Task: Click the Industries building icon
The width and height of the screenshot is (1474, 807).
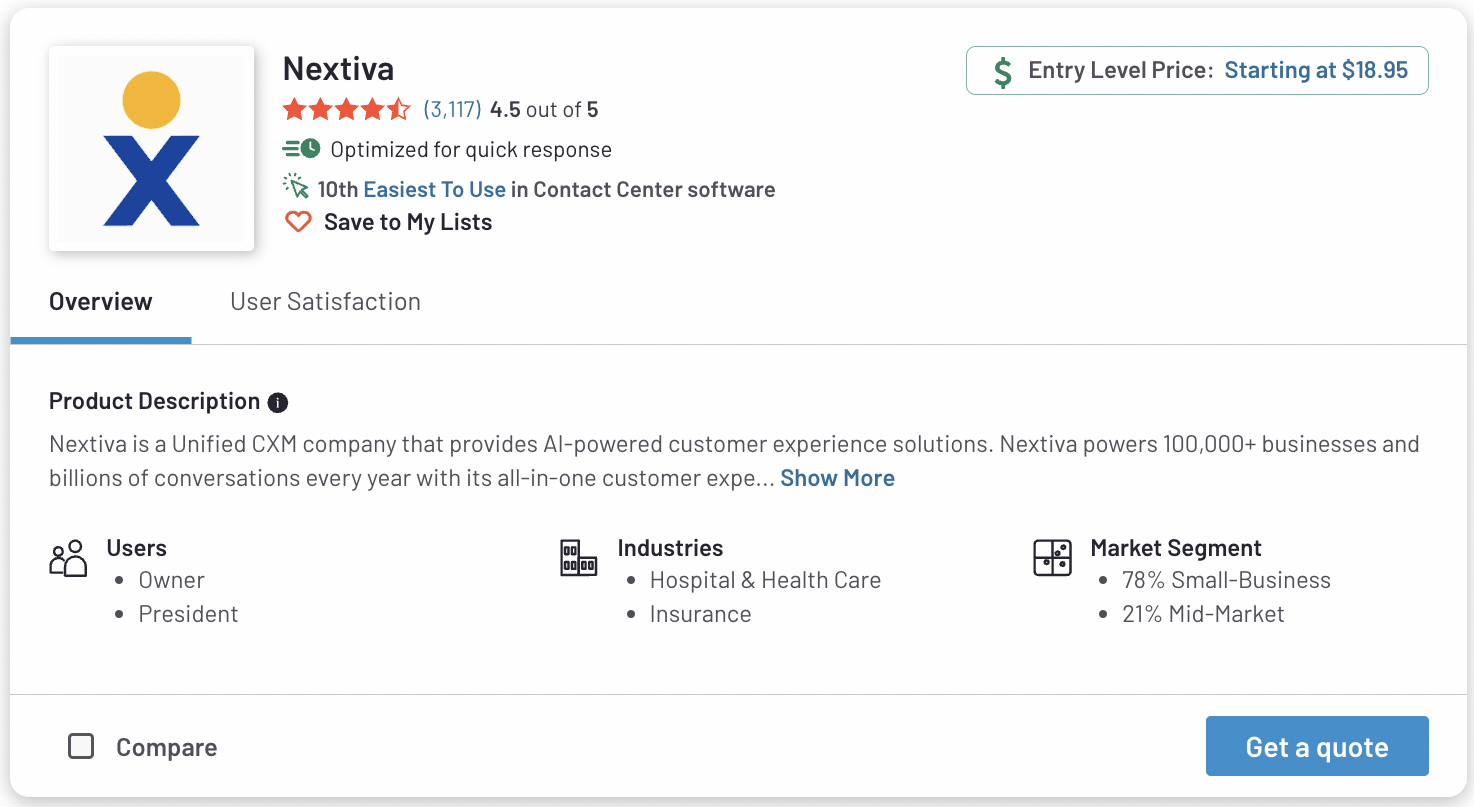Action: click(x=578, y=558)
